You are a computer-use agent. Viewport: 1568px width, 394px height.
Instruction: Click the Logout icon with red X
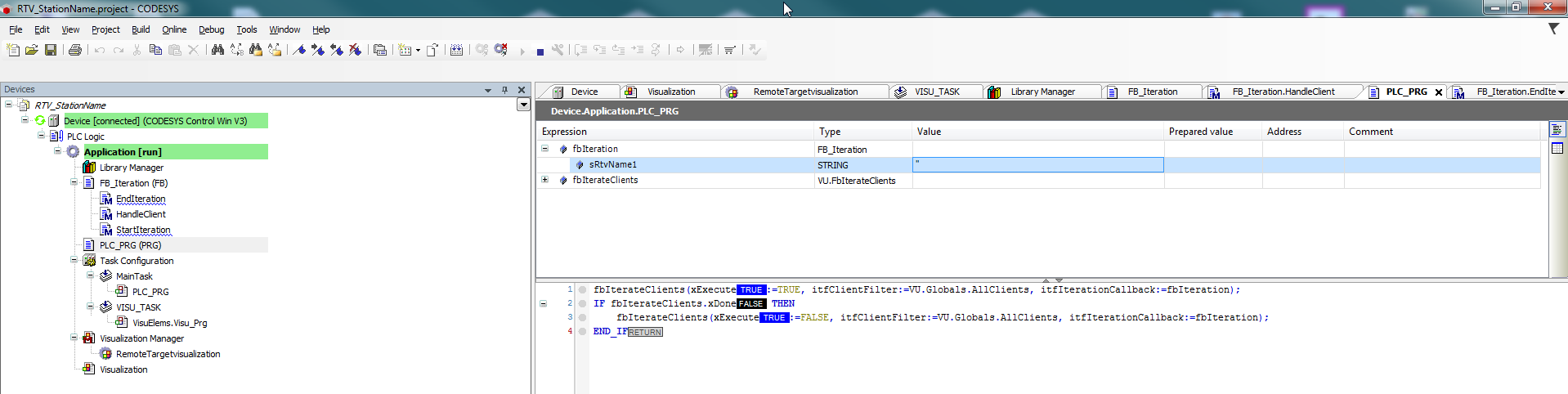pos(501,50)
